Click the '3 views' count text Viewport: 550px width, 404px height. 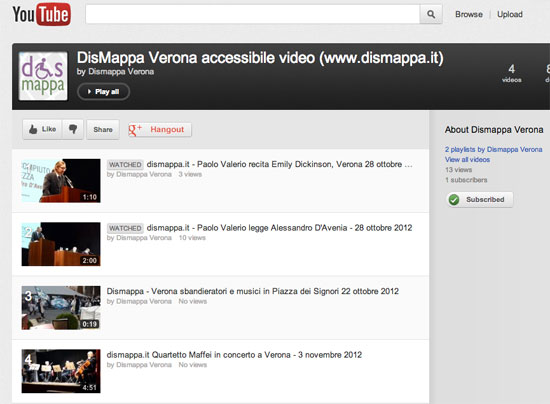click(x=190, y=174)
